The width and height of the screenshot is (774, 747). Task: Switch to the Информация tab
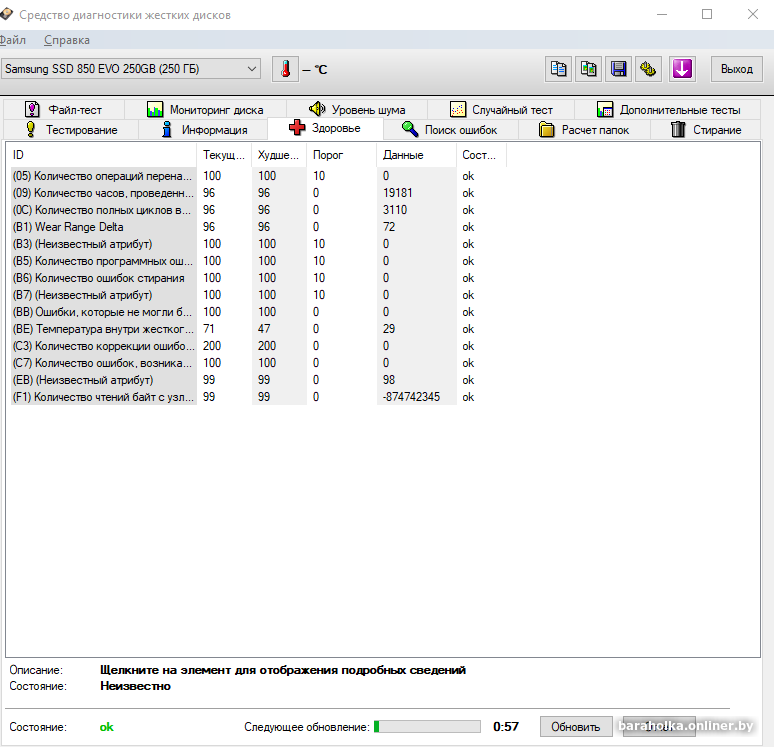[203, 129]
